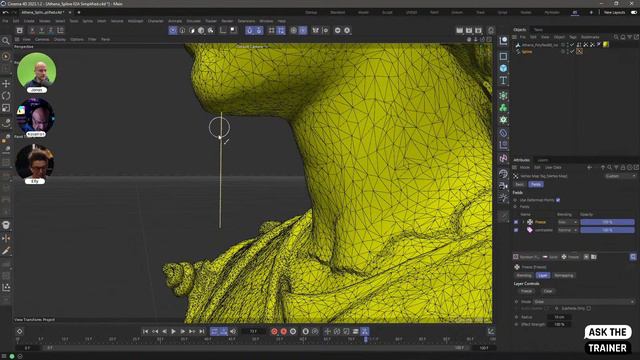Click the search icon in Objects manager
The width and height of the screenshot is (640, 360).
click(616, 37)
